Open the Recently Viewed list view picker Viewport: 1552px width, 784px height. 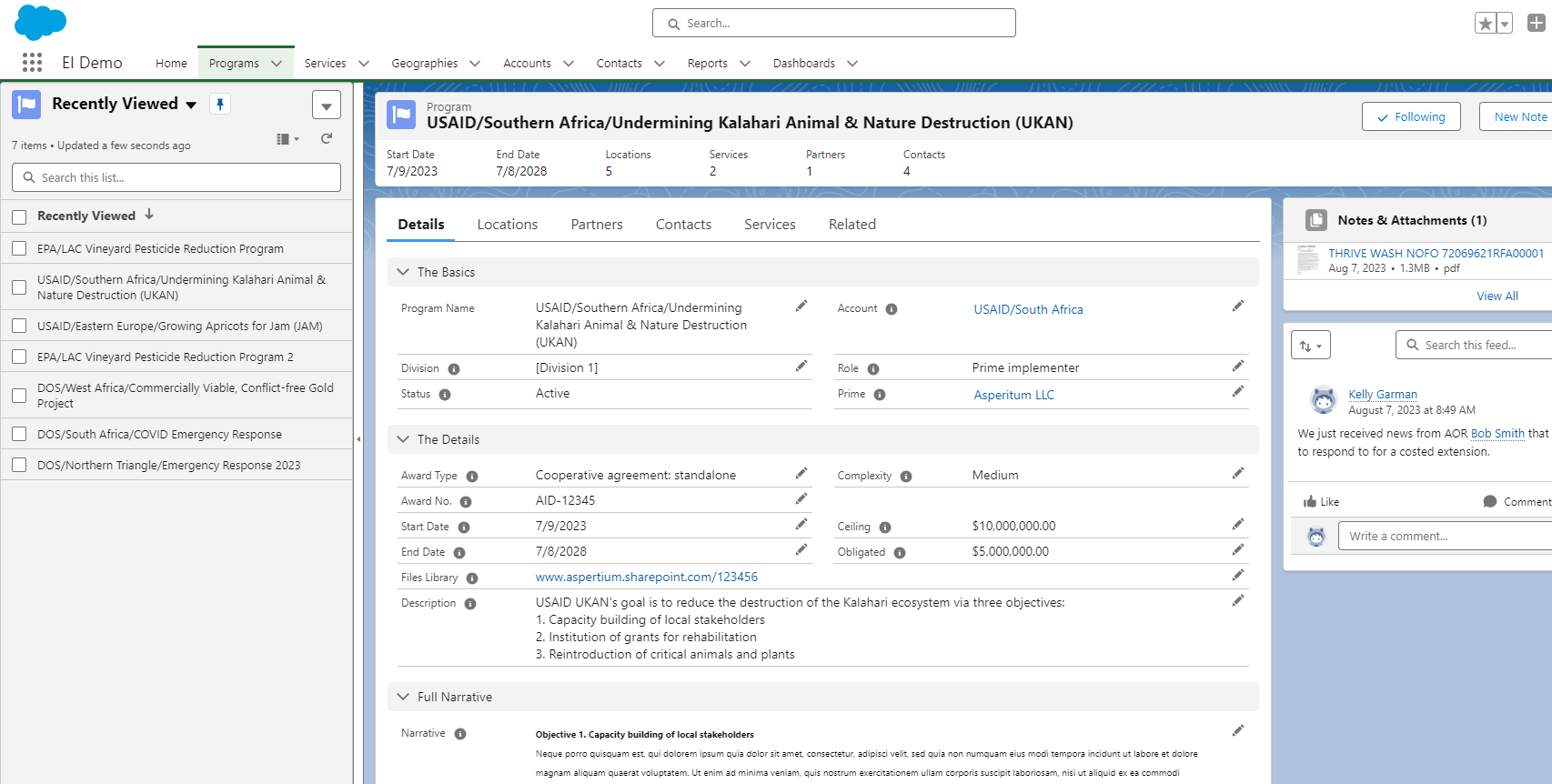click(x=191, y=105)
